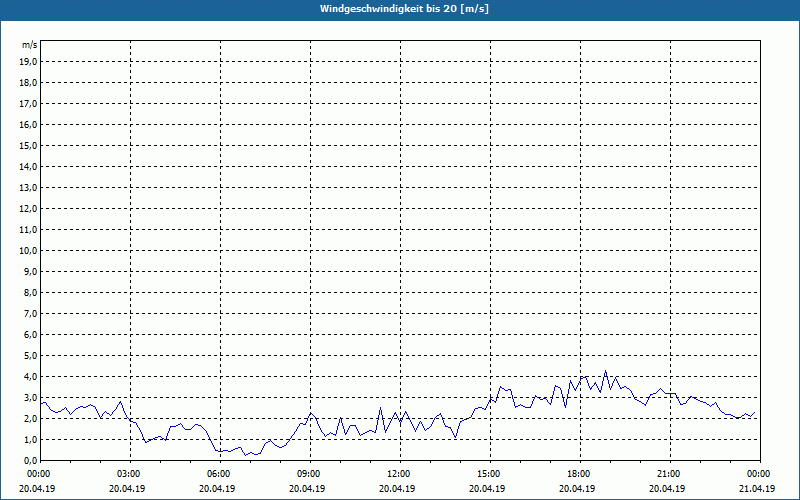Select the 8,0 y-axis label
800x500 pixels.
click(x=30, y=293)
